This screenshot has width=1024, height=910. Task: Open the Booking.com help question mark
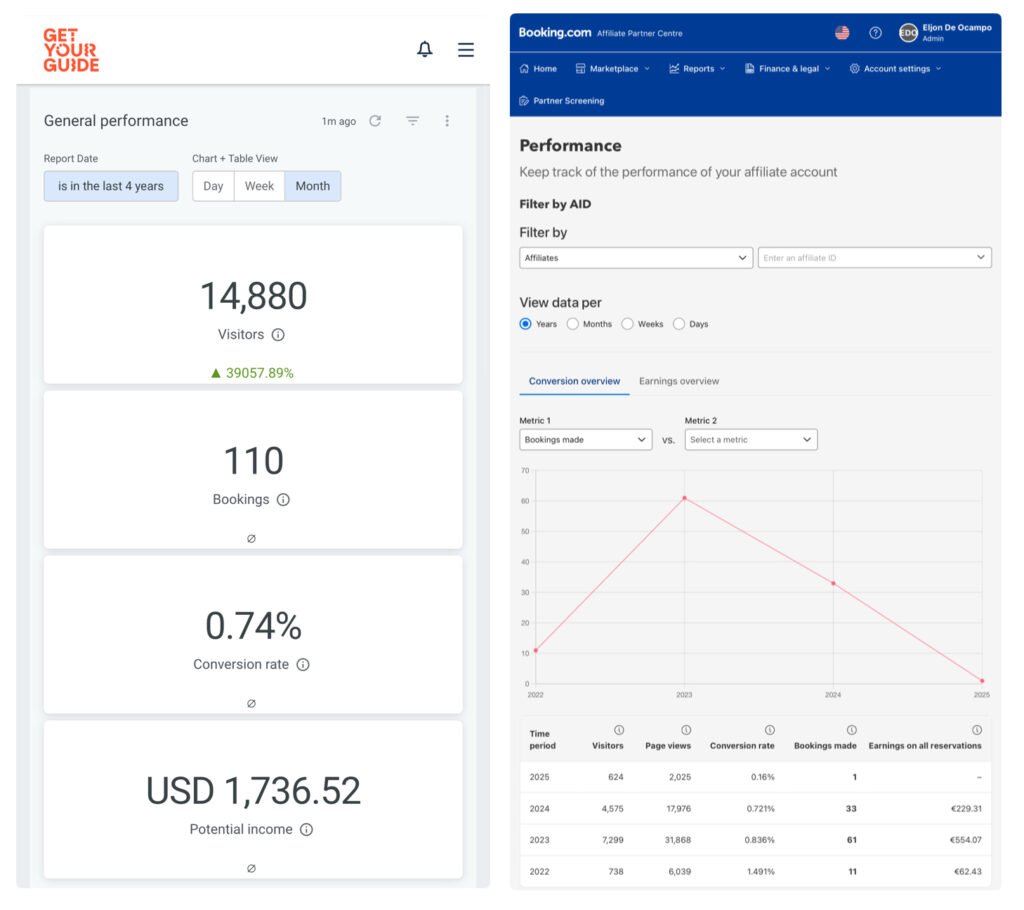pyautogui.click(x=875, y=33)
